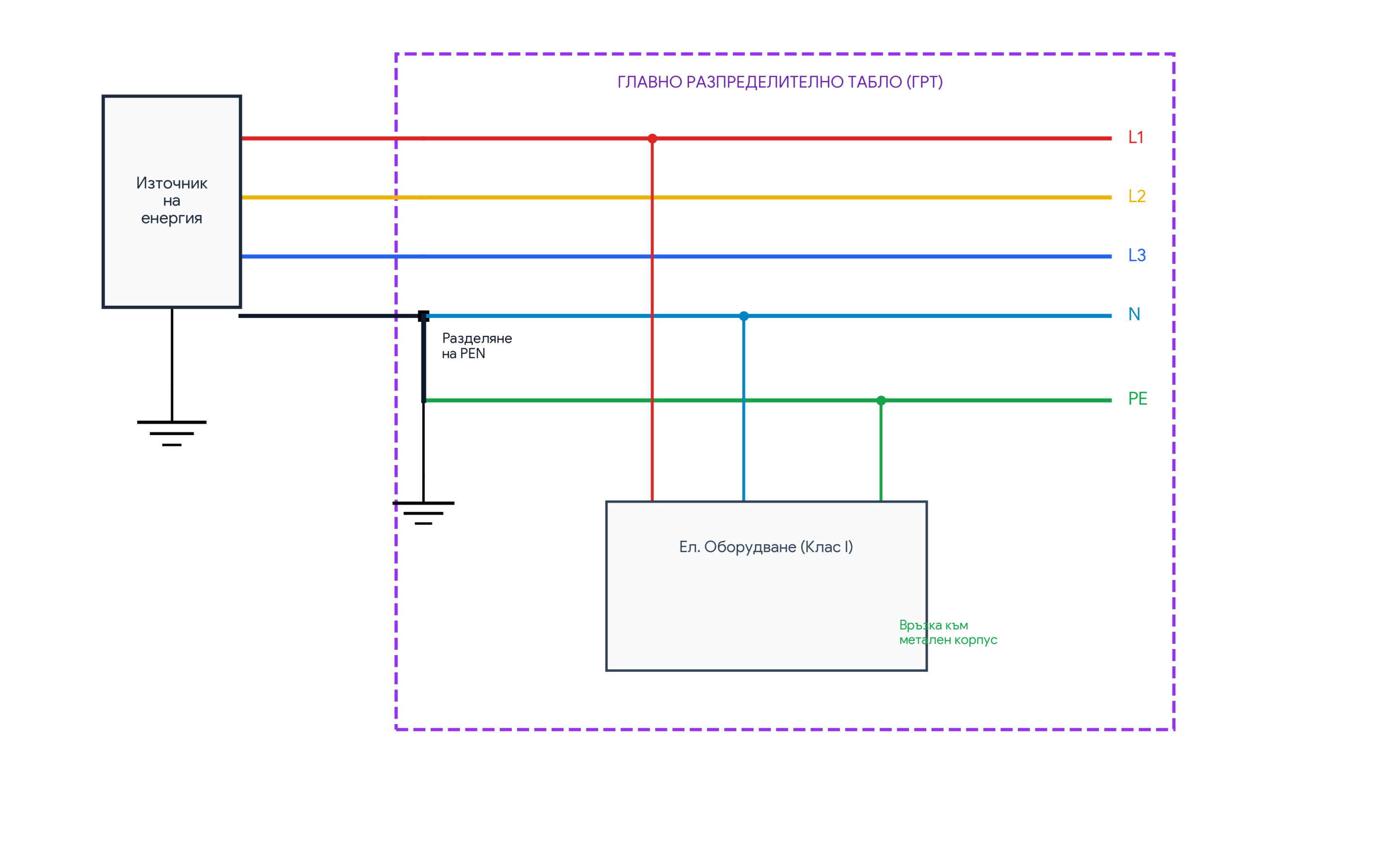Click the red junction dot on L1

[652, 138]
